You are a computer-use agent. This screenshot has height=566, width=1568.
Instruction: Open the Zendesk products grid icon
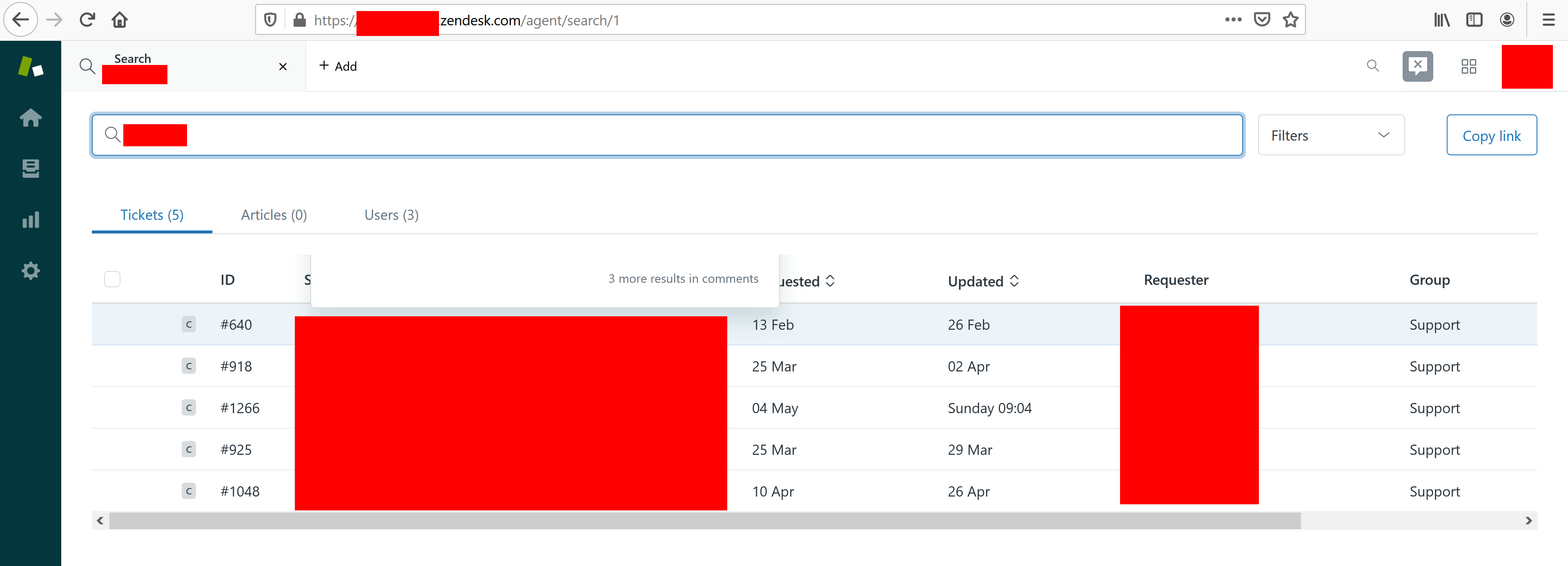1468,67
